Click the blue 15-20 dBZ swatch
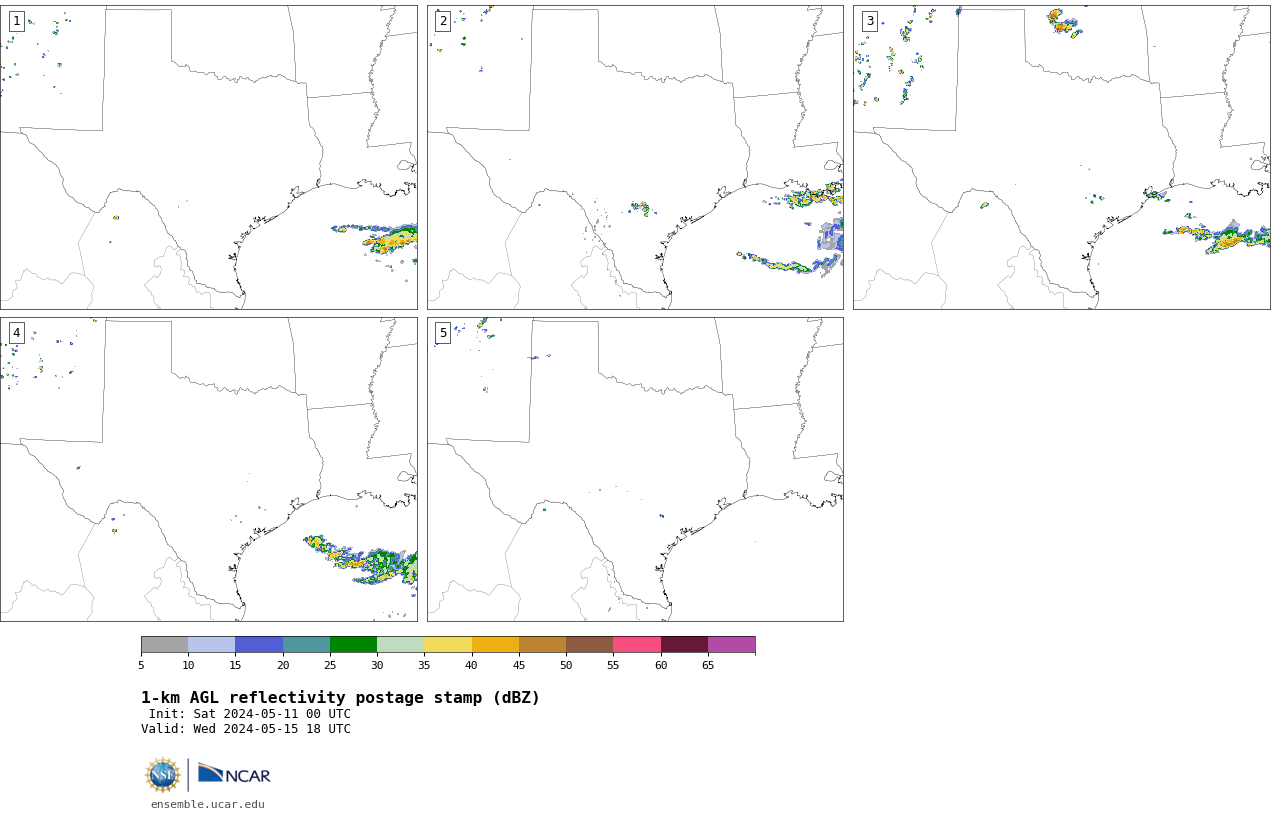 coord(259,645)
